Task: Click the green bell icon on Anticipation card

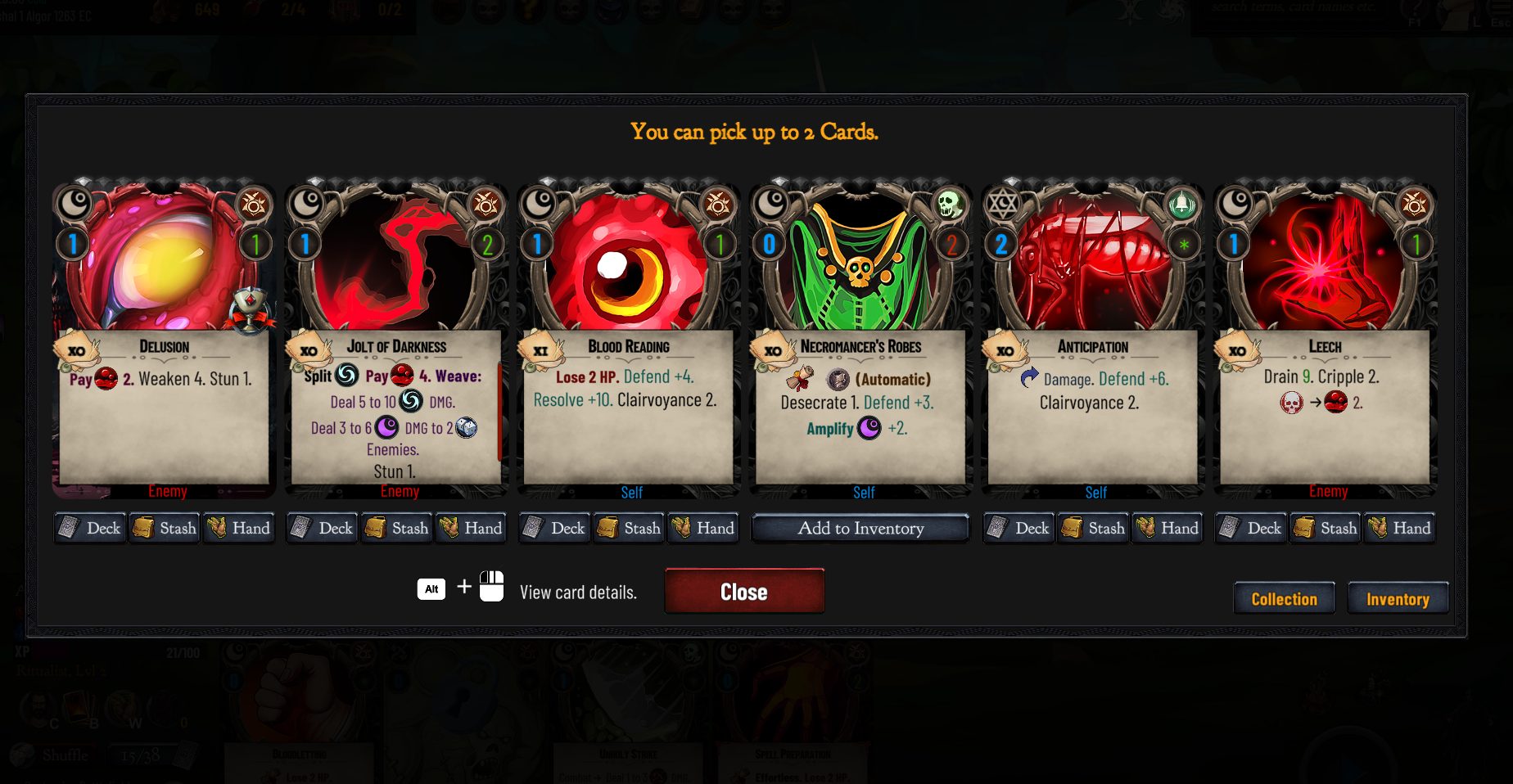Action: (x=1182, y=204)
